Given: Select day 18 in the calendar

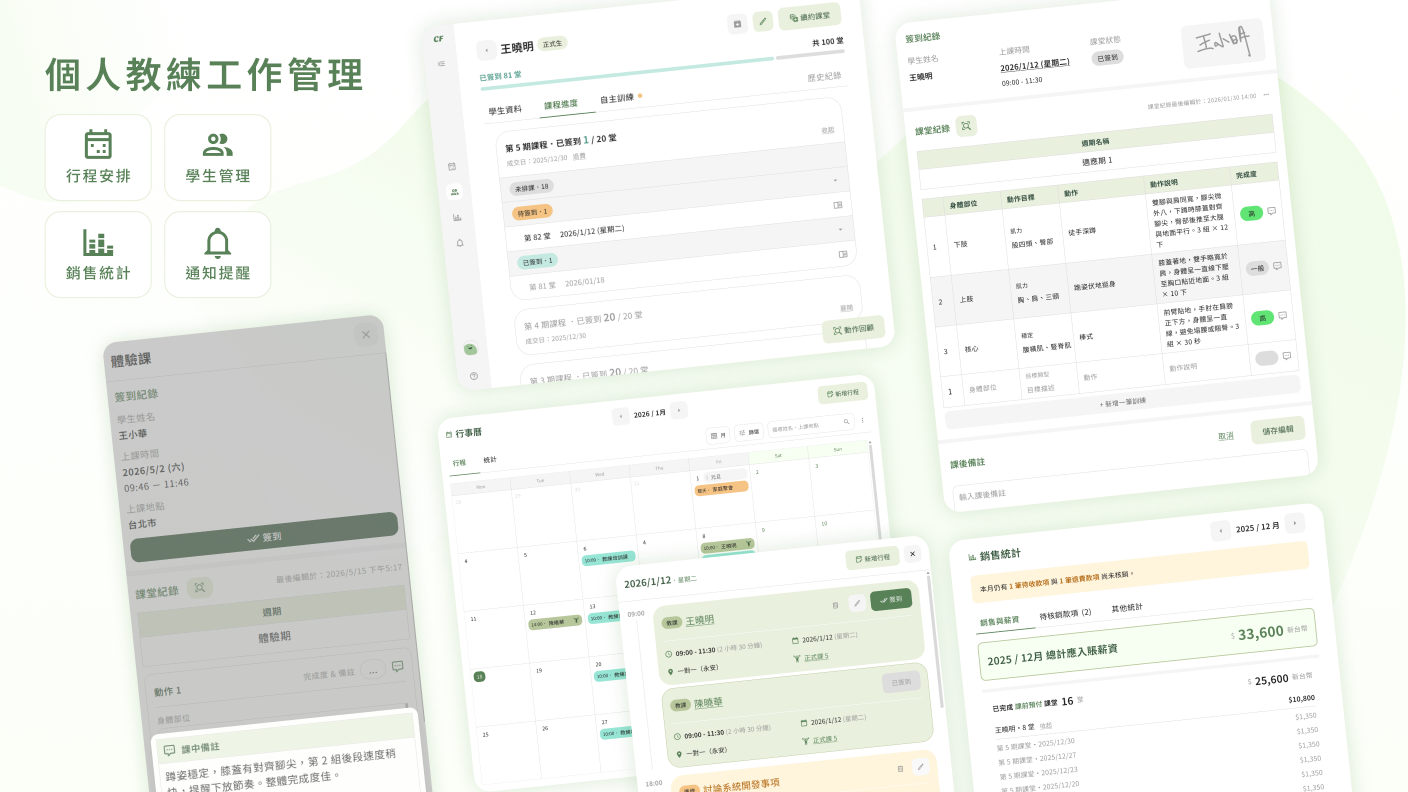Looking at the screenshot, I should pyautogui.click(x=479, y=677).
